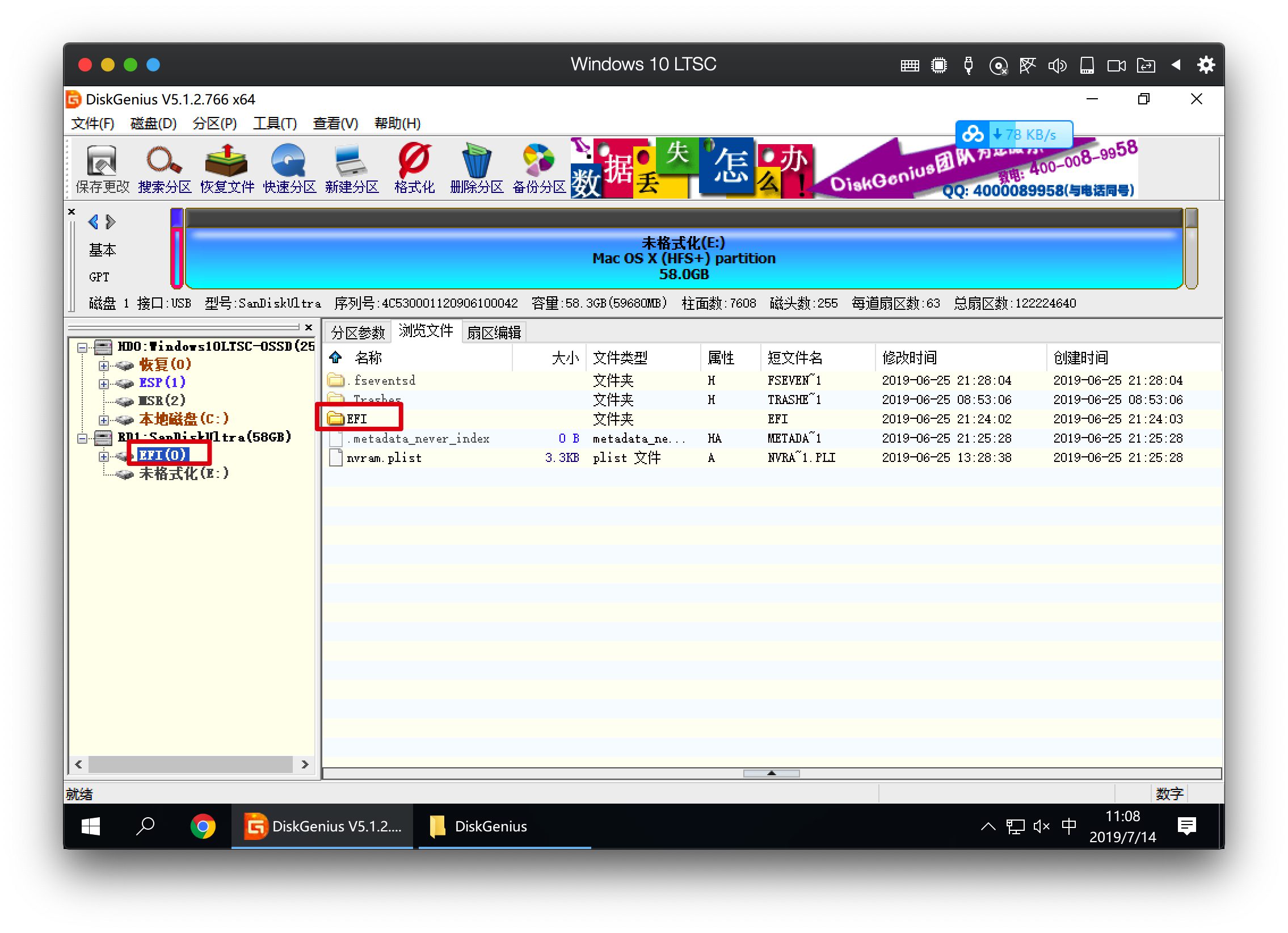The image size is (1288, 933).
Task: Click the DiskGenius advertisement banner
Action: [x=853, y=167]
